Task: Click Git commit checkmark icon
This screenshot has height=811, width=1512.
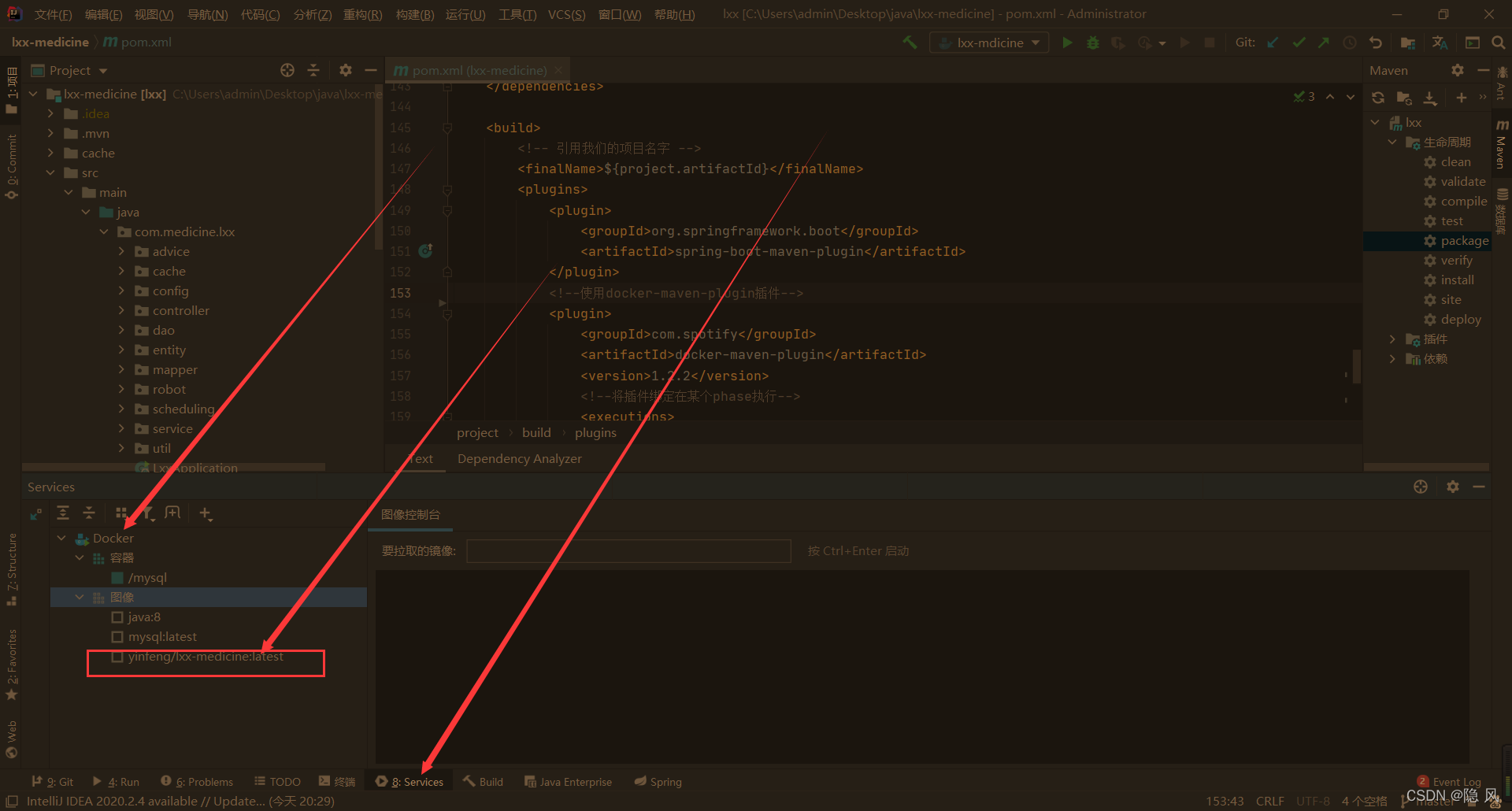Action: point(1299,43)
